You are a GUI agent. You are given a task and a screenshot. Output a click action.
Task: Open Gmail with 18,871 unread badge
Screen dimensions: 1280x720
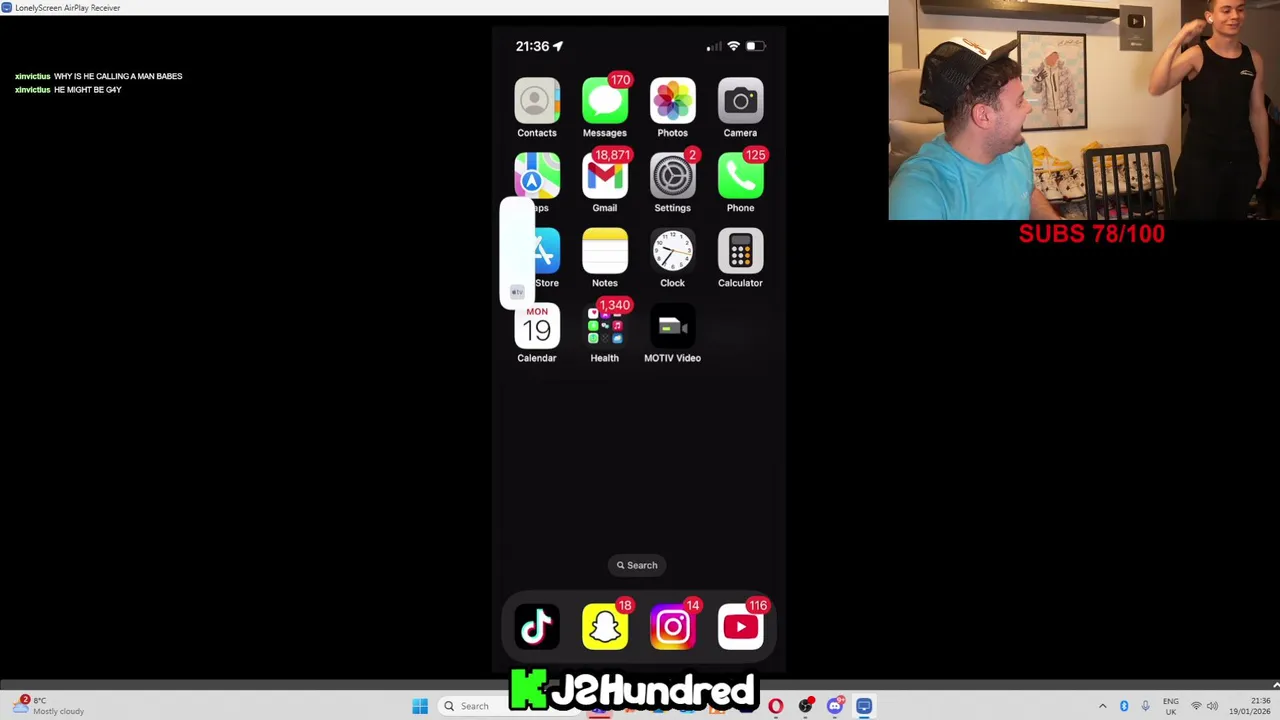pyautogui.click(x=605, y=176)
